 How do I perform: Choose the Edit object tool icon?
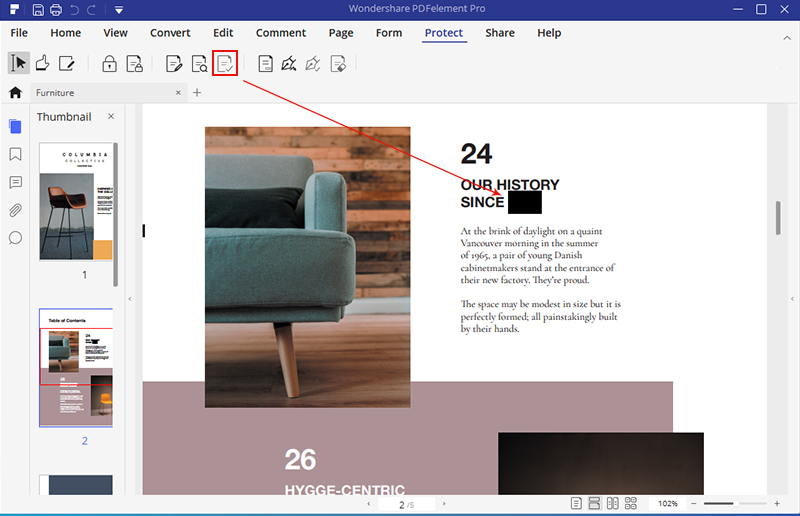(x=66, y=63)
